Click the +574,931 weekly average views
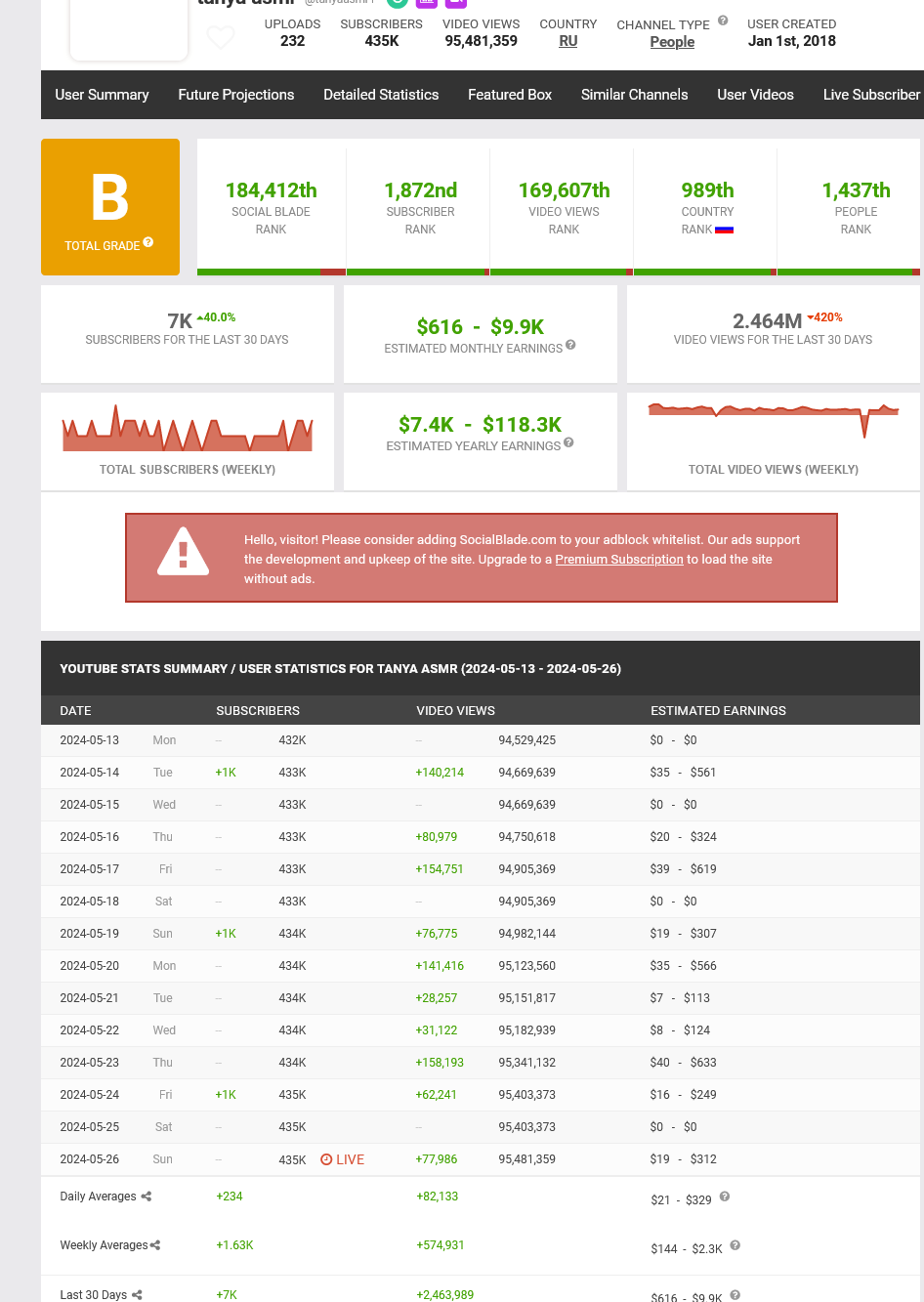This screenshot has width=924, height=1302. (441, 1245)
